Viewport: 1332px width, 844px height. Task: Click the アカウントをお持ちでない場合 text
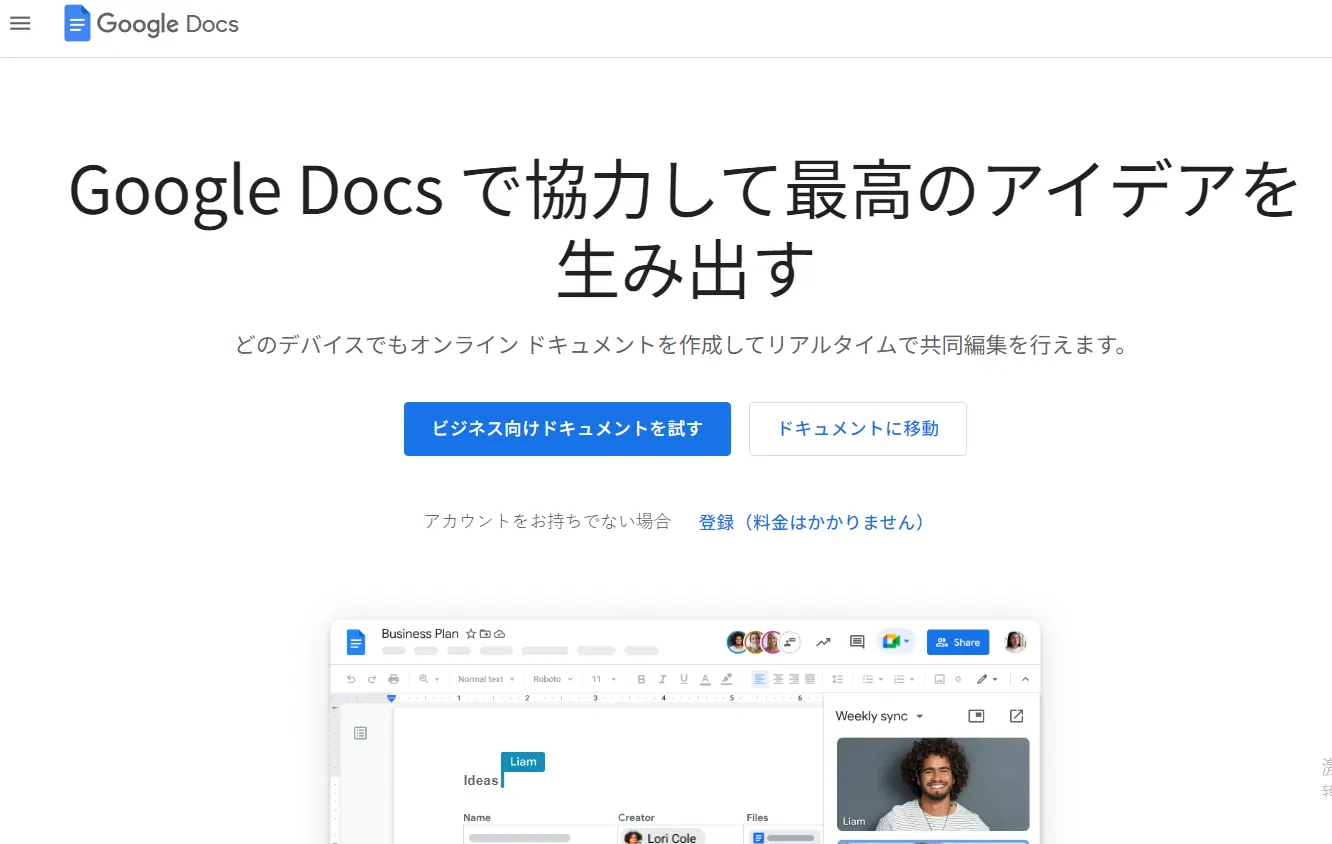point(547,522)
